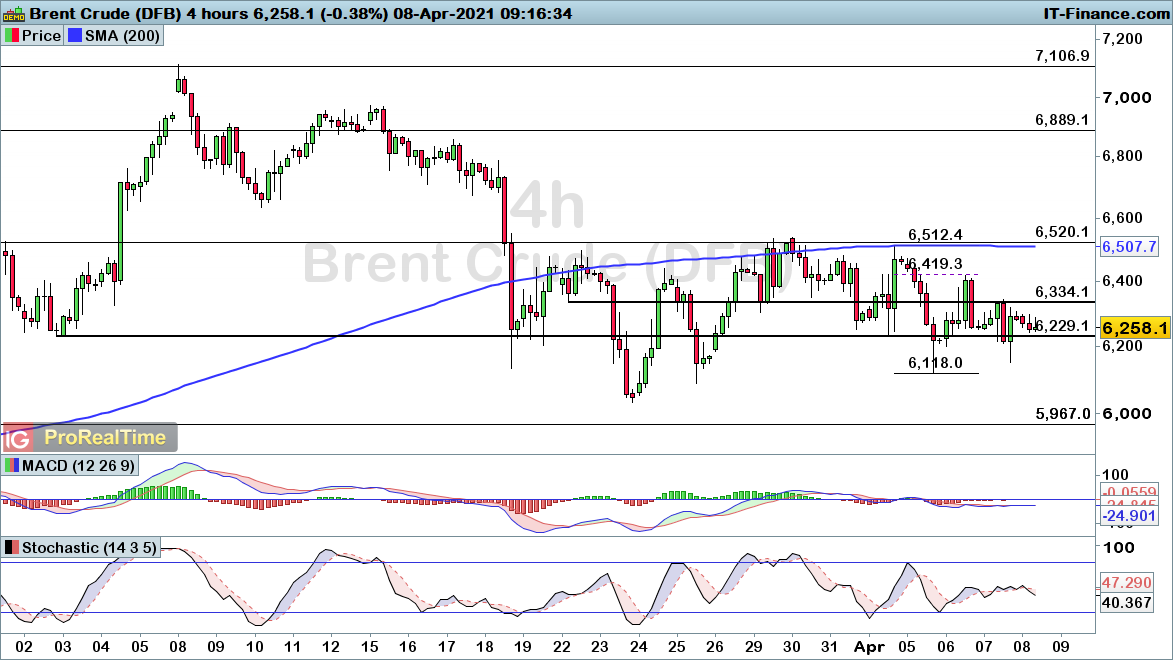Open the SMA (200) indicator settings
This screenshot has width=1173, height=660.
click(x=122, y=36)
